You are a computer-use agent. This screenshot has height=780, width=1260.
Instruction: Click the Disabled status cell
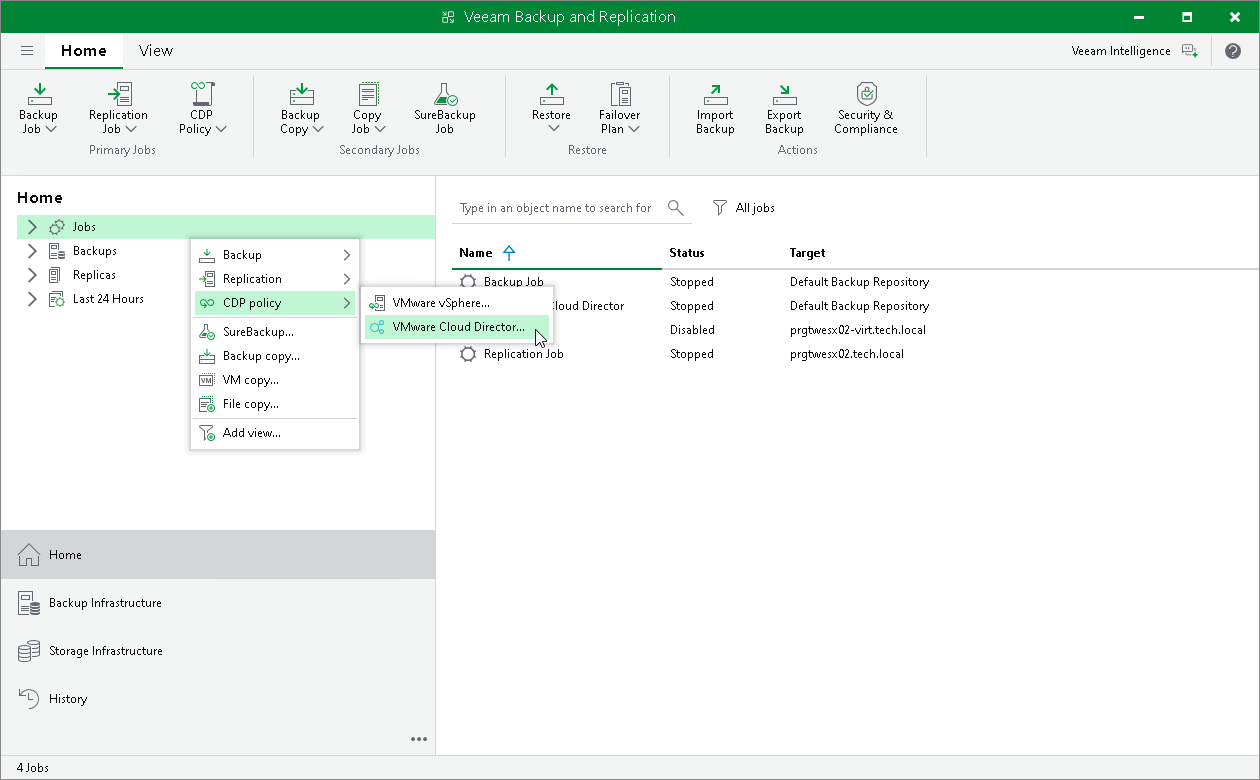(x=692, y=330)
